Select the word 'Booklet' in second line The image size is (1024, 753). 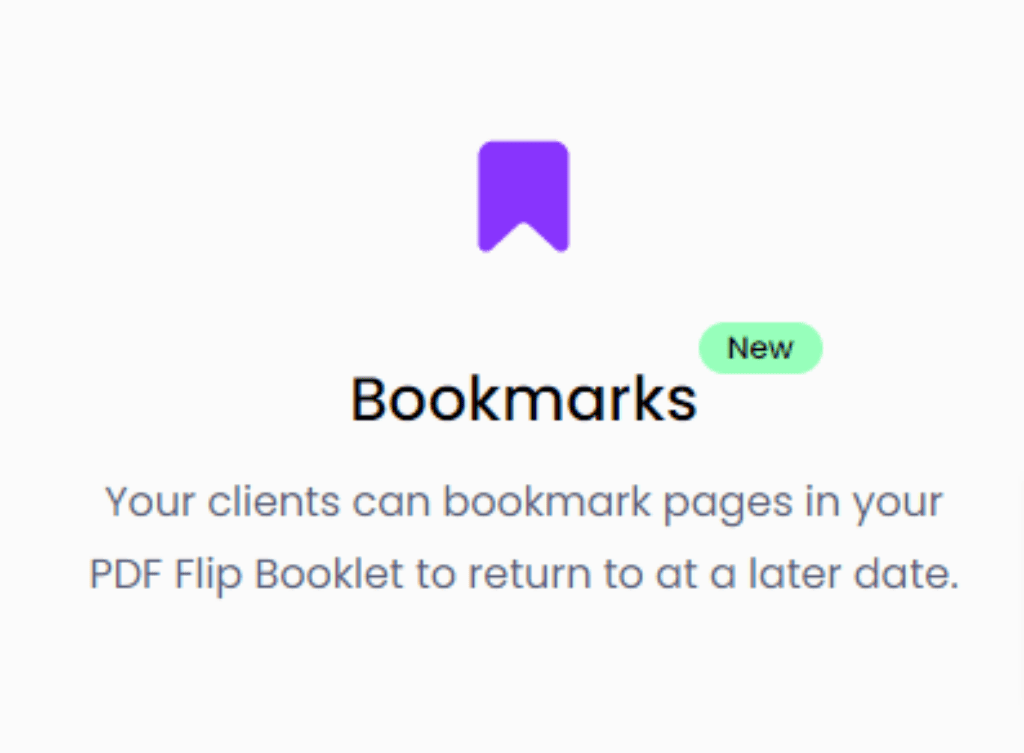tap(329, 573)
